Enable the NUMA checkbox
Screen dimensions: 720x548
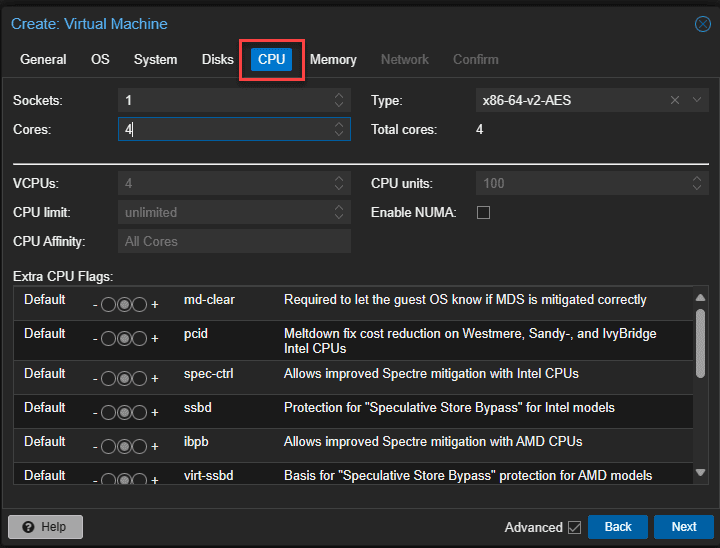click(483, 212)
